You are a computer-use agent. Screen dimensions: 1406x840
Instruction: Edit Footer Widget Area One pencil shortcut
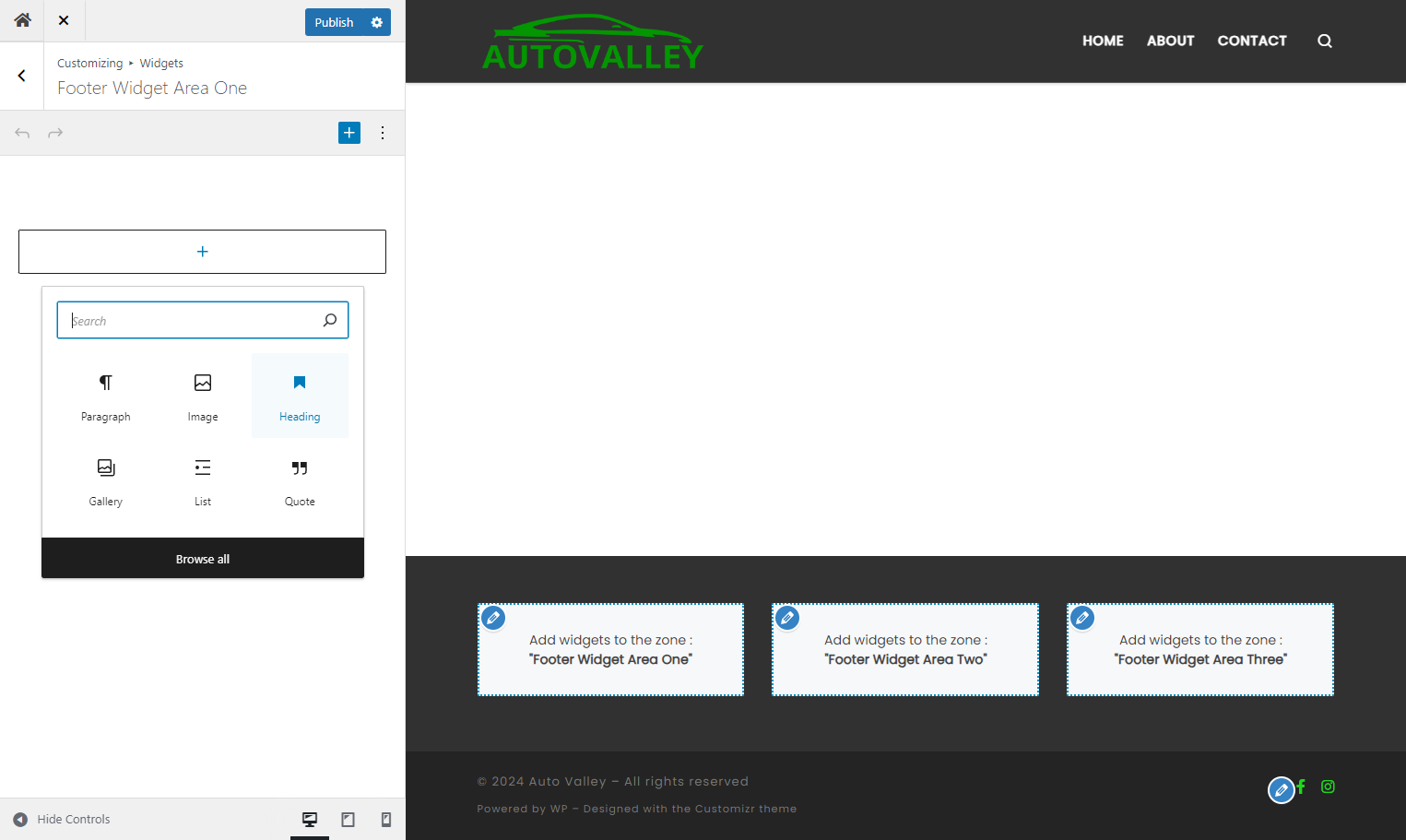pyautogui.click(x=494, y=618)
